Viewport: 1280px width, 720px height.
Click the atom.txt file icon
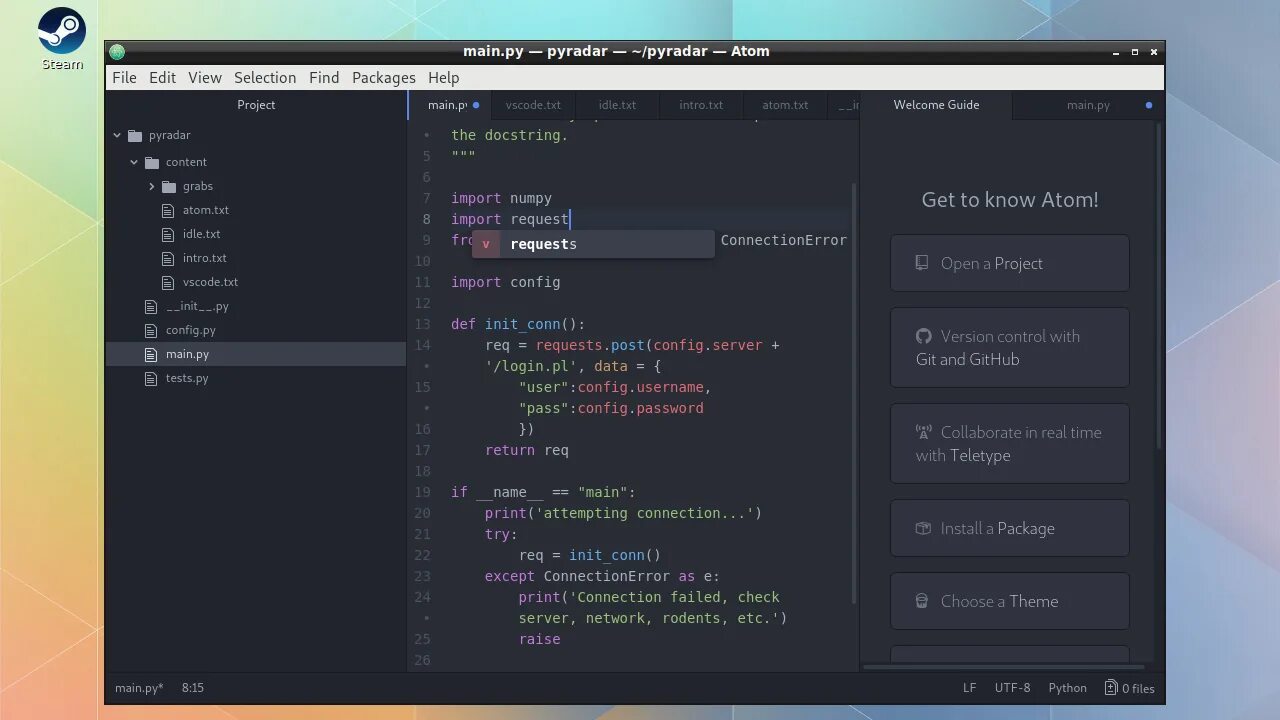[169, 210]
